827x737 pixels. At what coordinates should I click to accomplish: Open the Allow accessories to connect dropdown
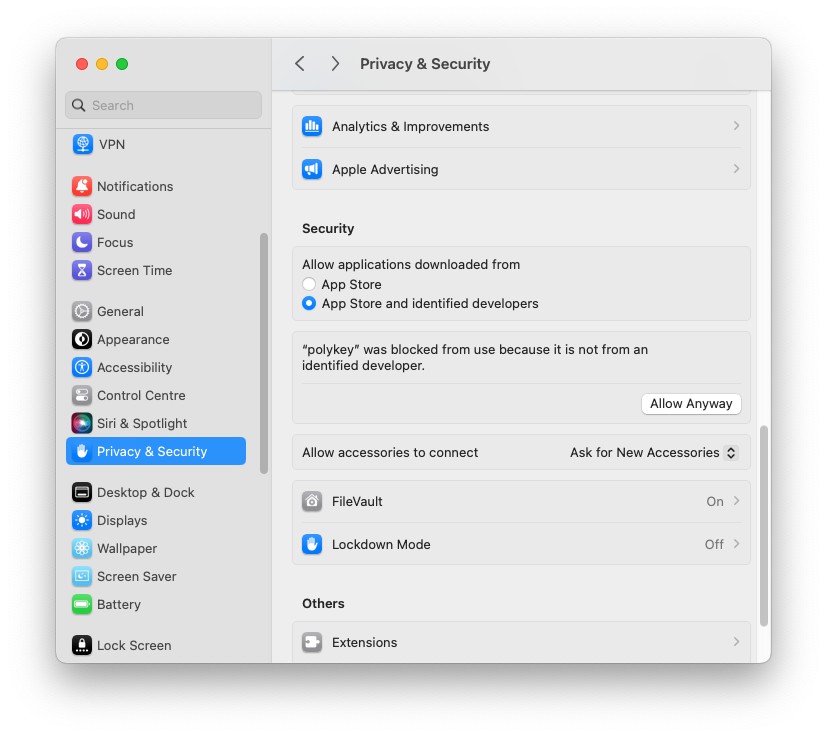click(654, 453)
